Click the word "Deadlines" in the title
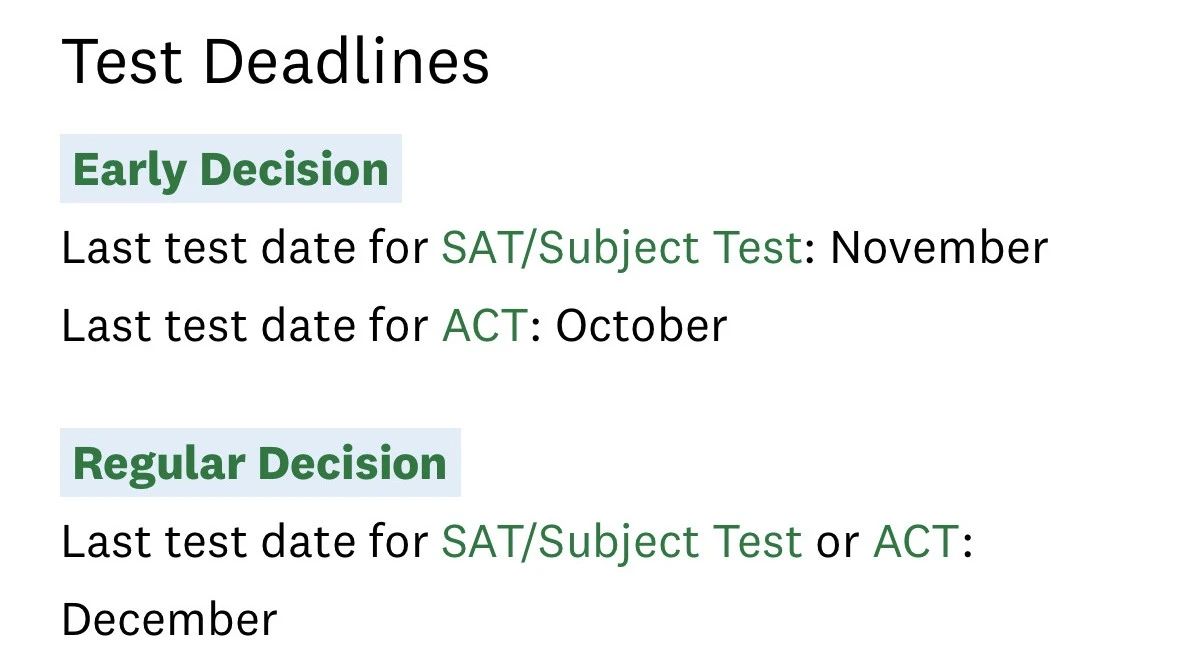This screenshot has width=1179, height=661. (347, 61)
